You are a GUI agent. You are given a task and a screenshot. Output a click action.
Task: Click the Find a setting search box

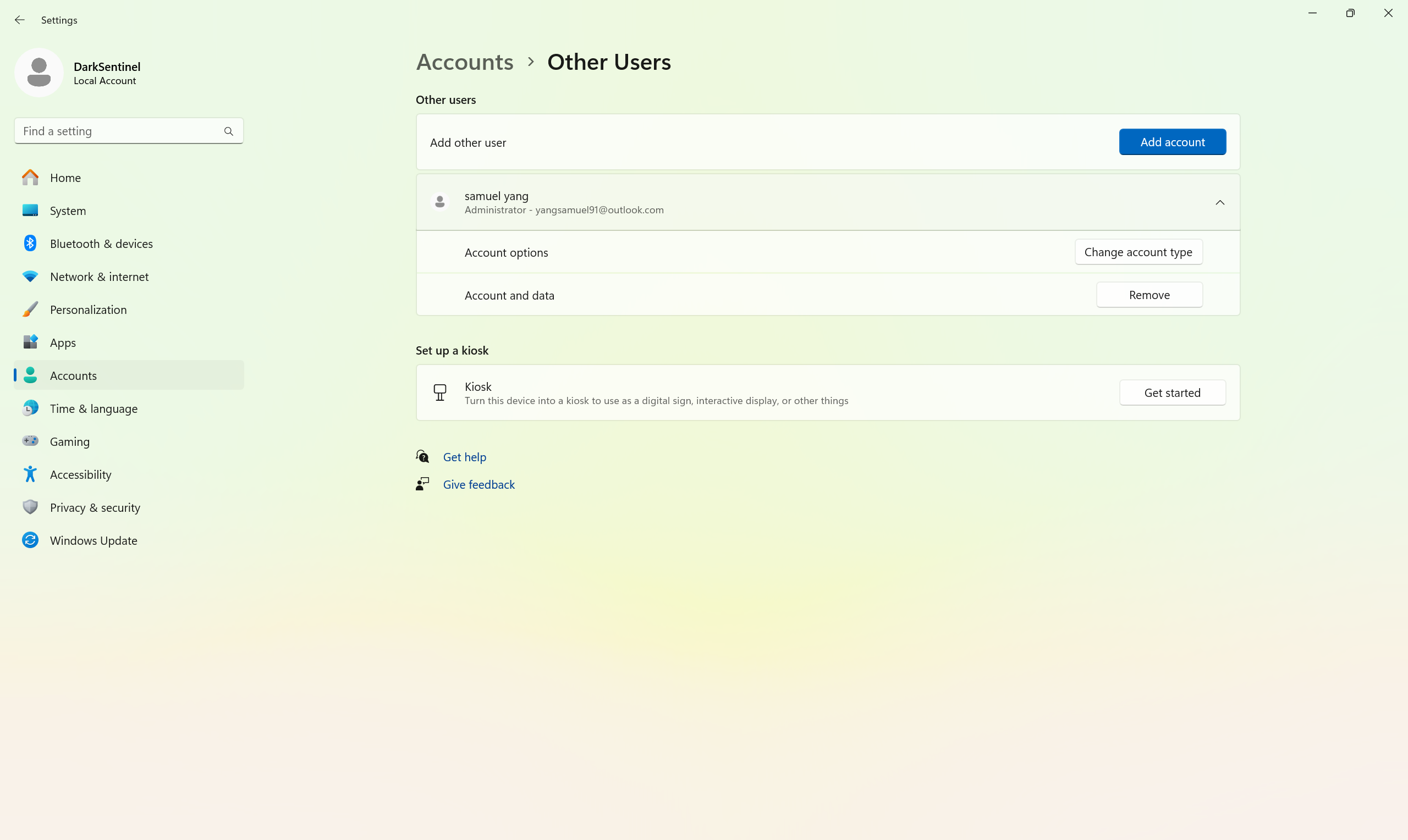tap(129, 131)
